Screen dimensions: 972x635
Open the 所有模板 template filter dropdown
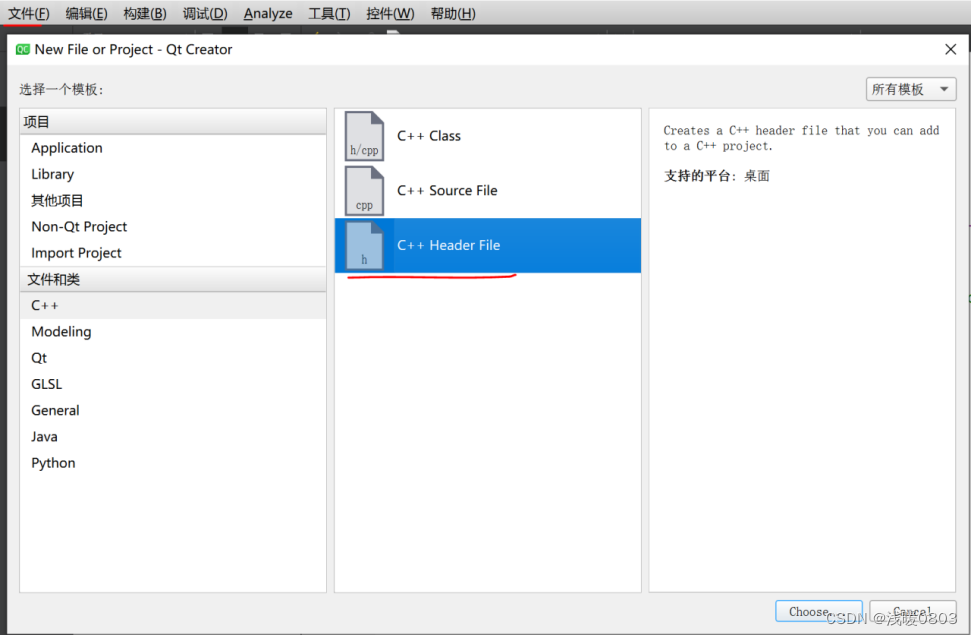click(x=909, y=88)
